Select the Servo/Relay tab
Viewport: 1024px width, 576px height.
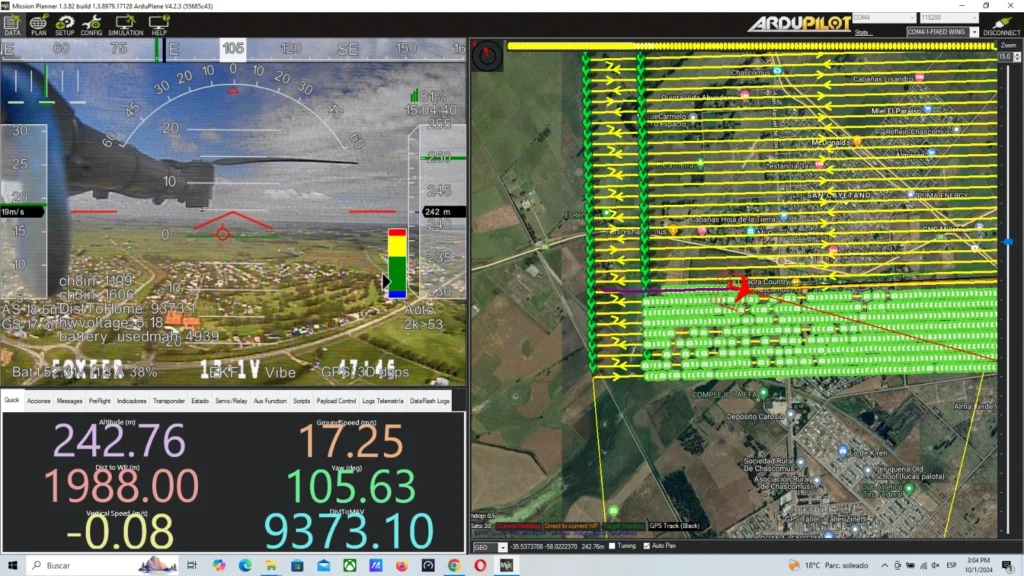(x=231, y=400)
